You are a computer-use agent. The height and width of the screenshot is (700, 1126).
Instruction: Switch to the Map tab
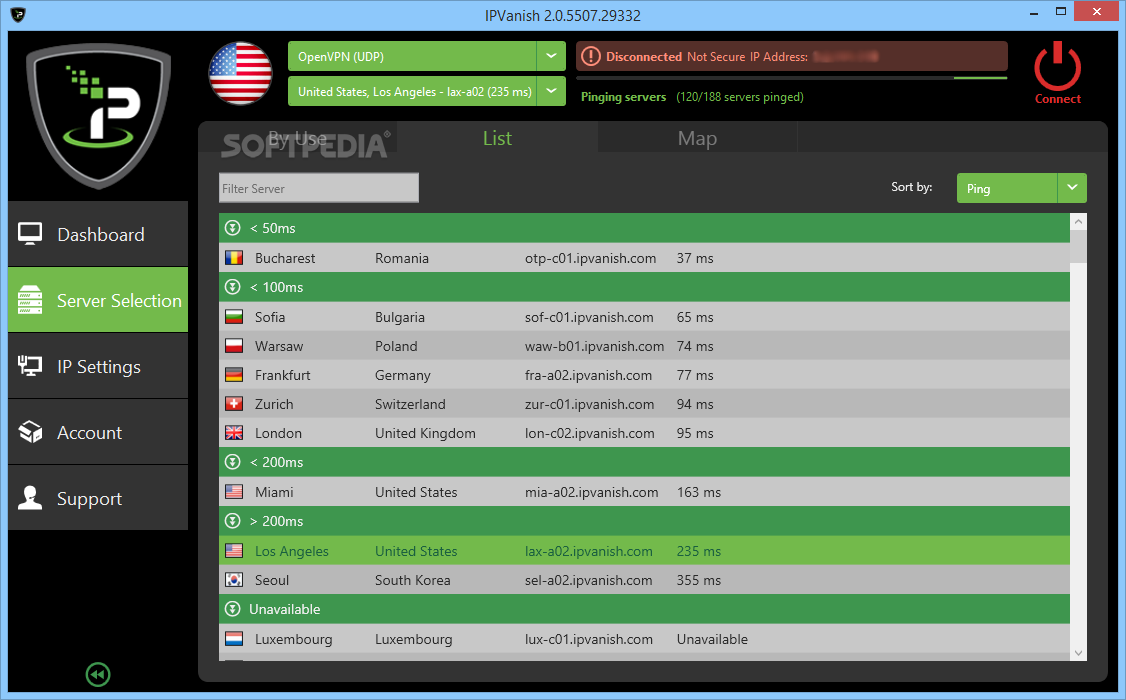[x=697, y=138]
